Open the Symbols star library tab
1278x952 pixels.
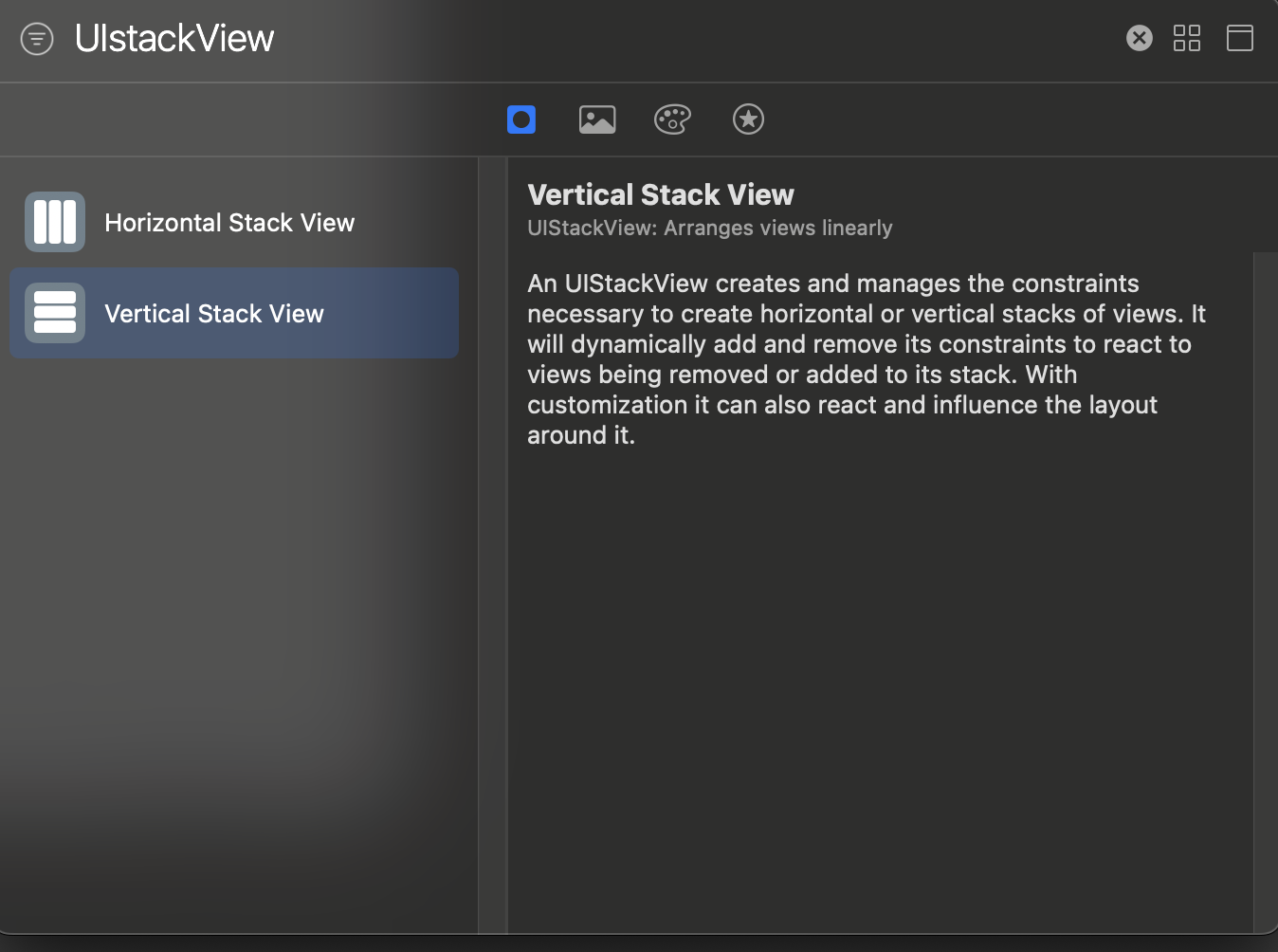pos(748,119)
